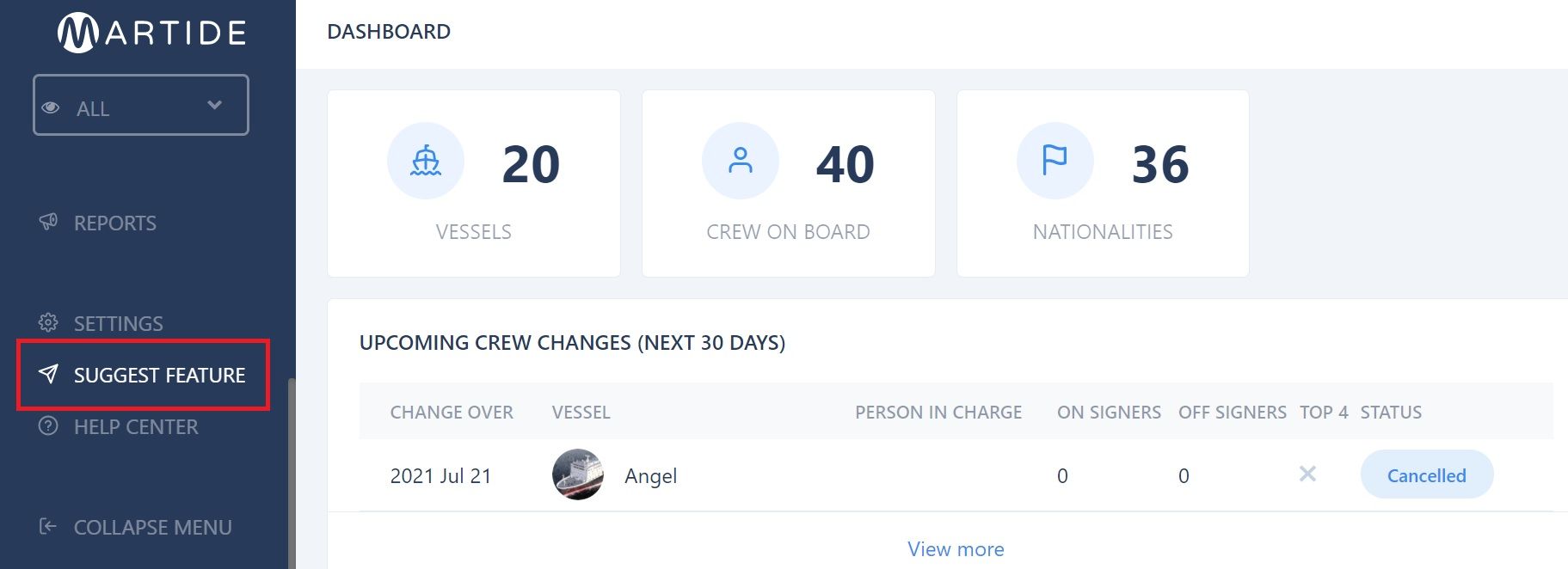
Task: Open Reports in the sidebar
Action: [115, 223]
